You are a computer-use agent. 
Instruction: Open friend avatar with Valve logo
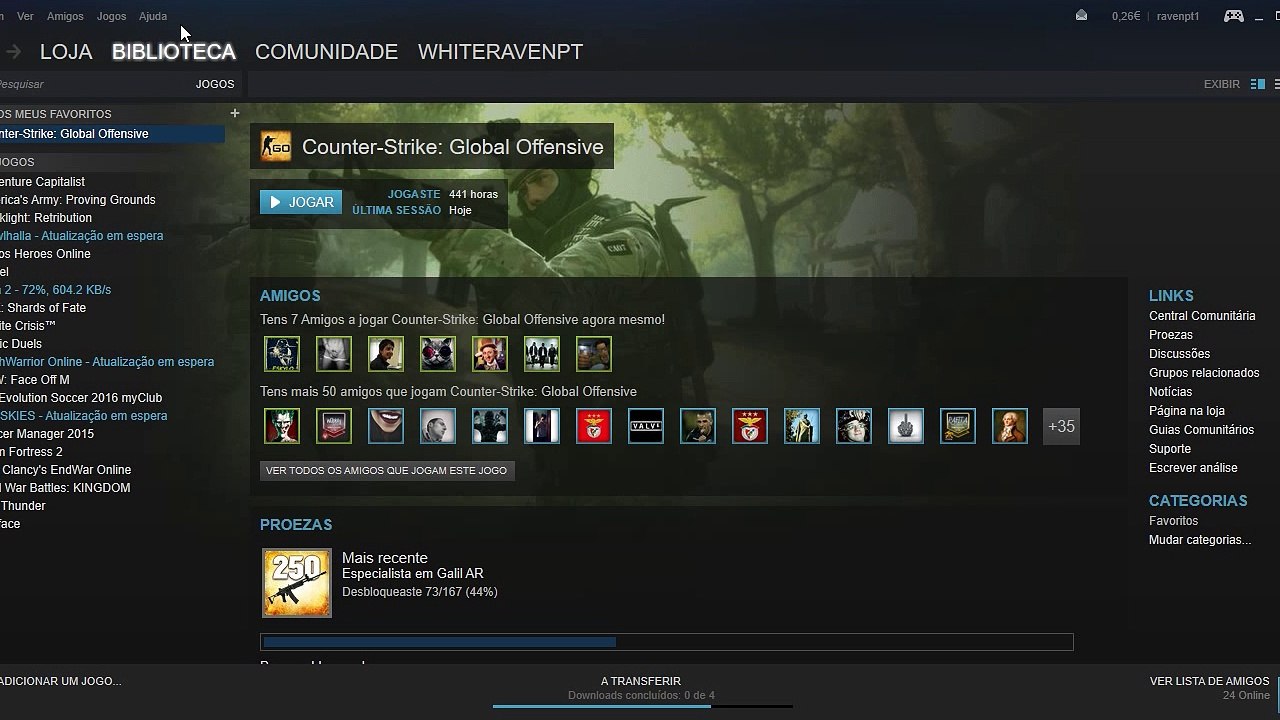[x=646, y=426]
